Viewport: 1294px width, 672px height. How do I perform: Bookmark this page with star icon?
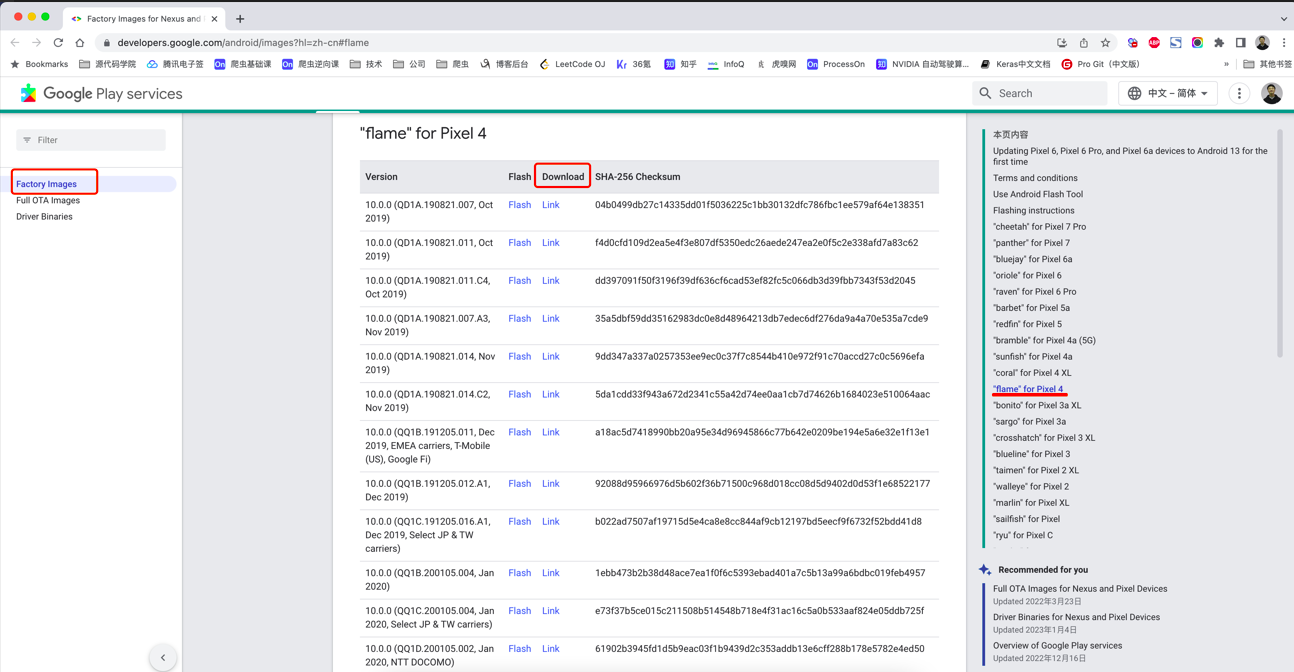click(1105, 43)
